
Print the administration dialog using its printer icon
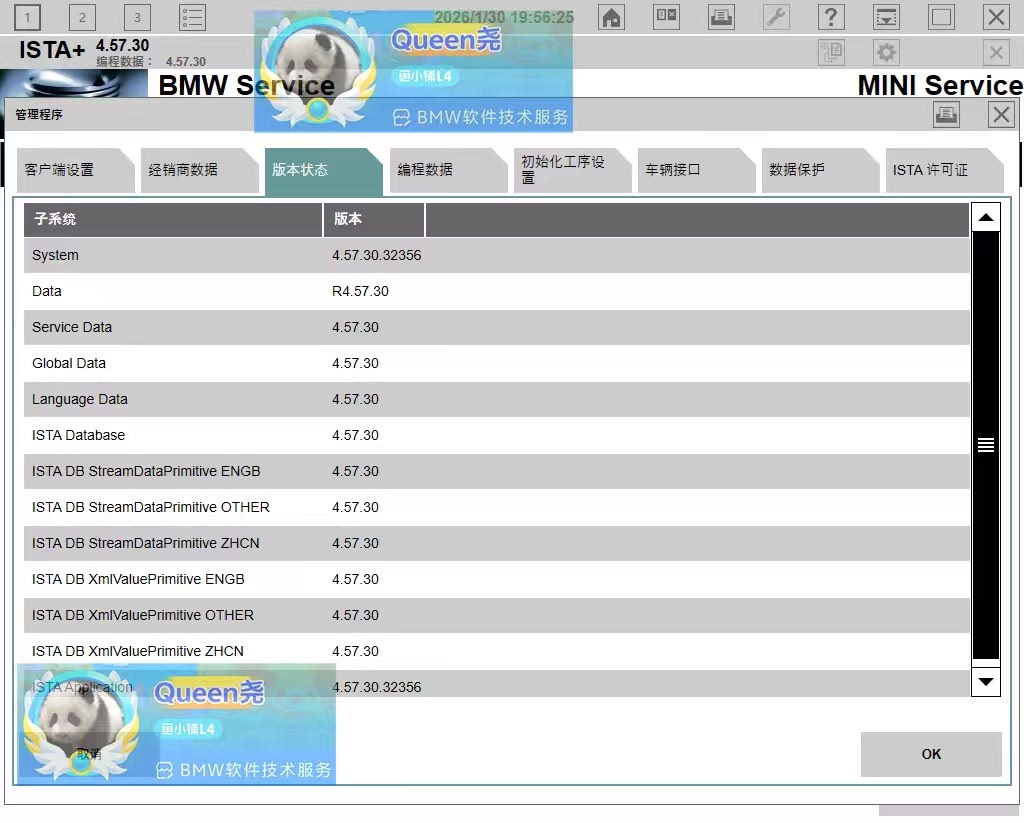(946, 115)
